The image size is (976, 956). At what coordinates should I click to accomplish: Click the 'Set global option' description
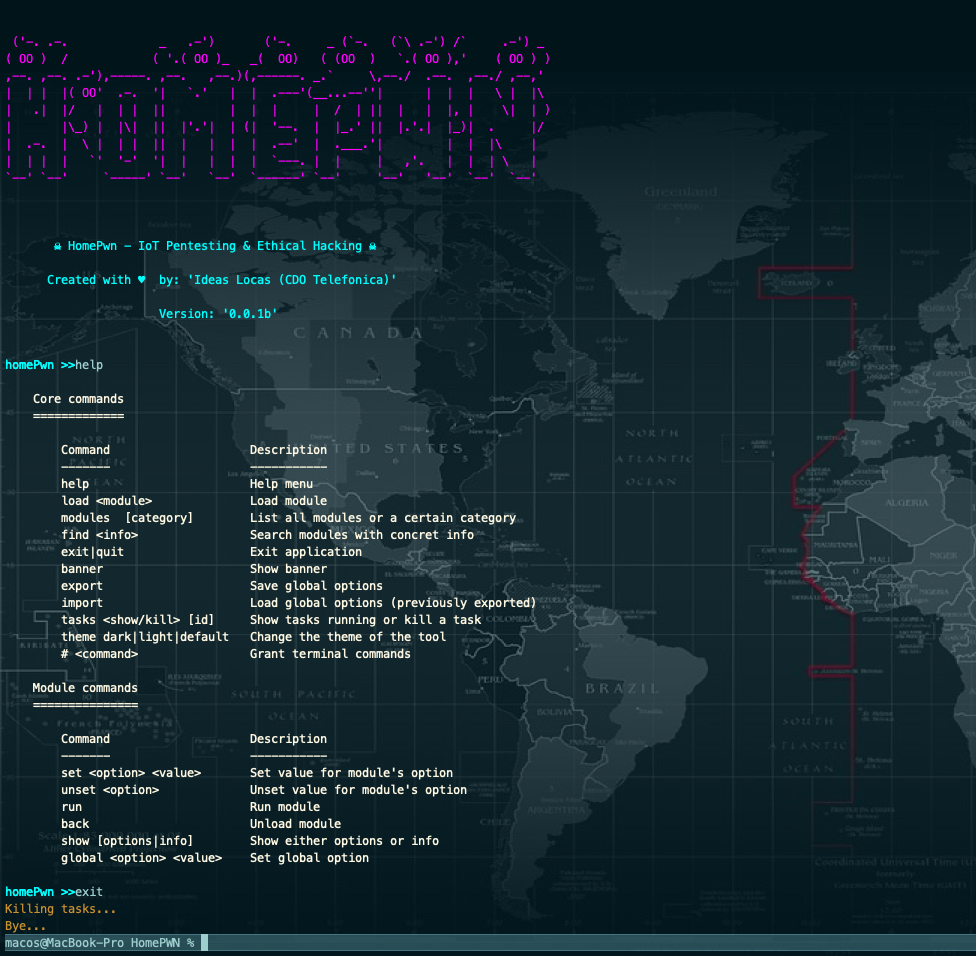pyautogui.click(x=309, y=858)
